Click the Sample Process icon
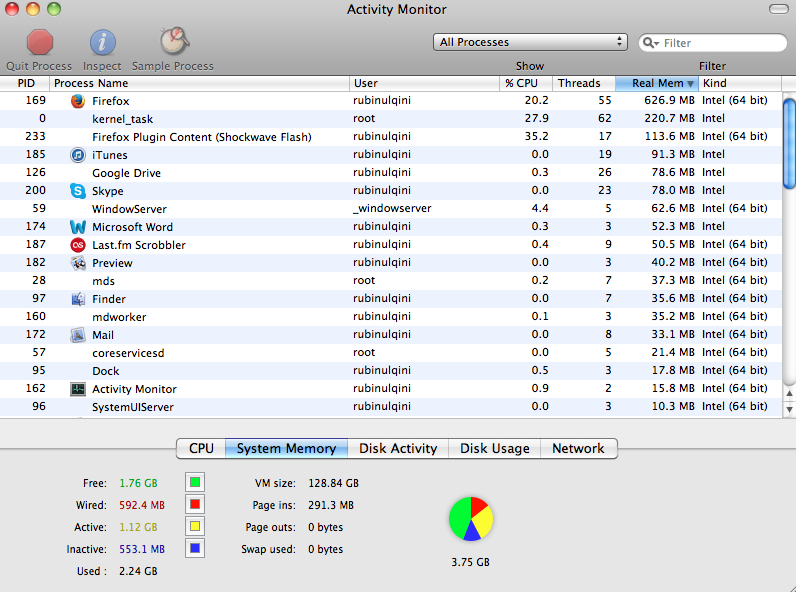The height and width of the screenshot is (592, 796). point(175,41)
